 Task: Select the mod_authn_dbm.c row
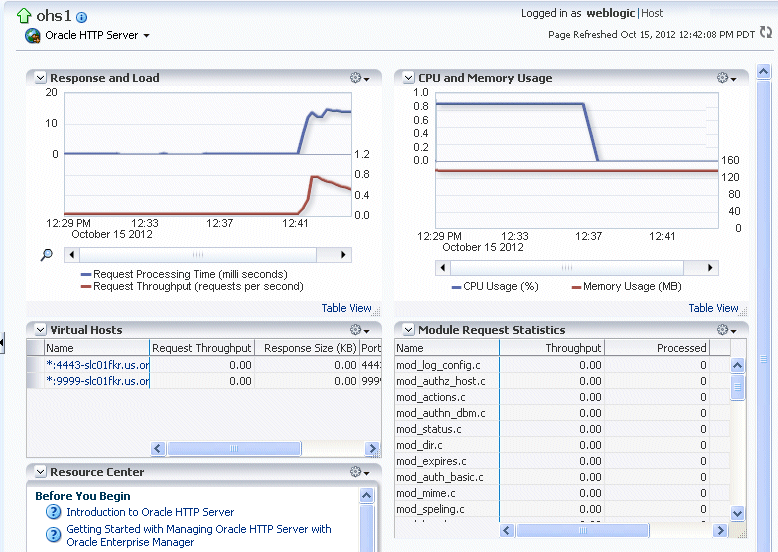(562, 413)
